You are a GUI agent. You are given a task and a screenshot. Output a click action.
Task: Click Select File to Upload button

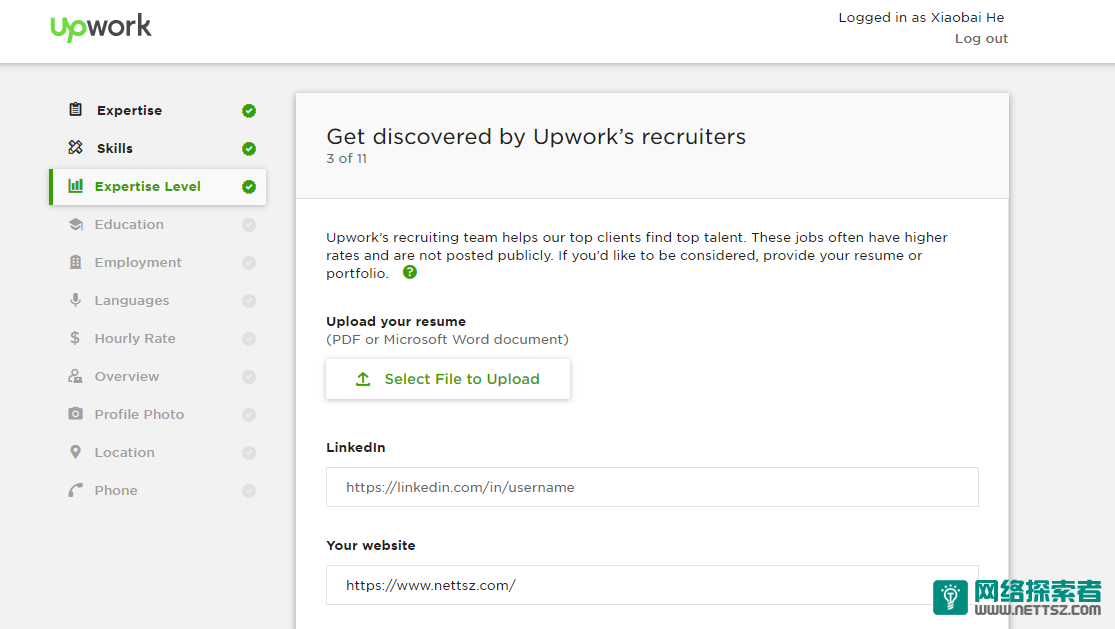click(448, 379)
